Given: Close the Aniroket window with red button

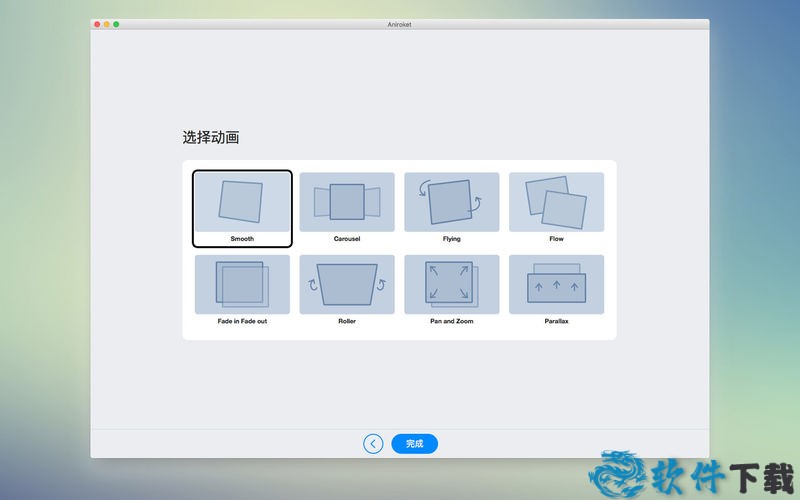Looking at the screenshot, I should point(97,24).
